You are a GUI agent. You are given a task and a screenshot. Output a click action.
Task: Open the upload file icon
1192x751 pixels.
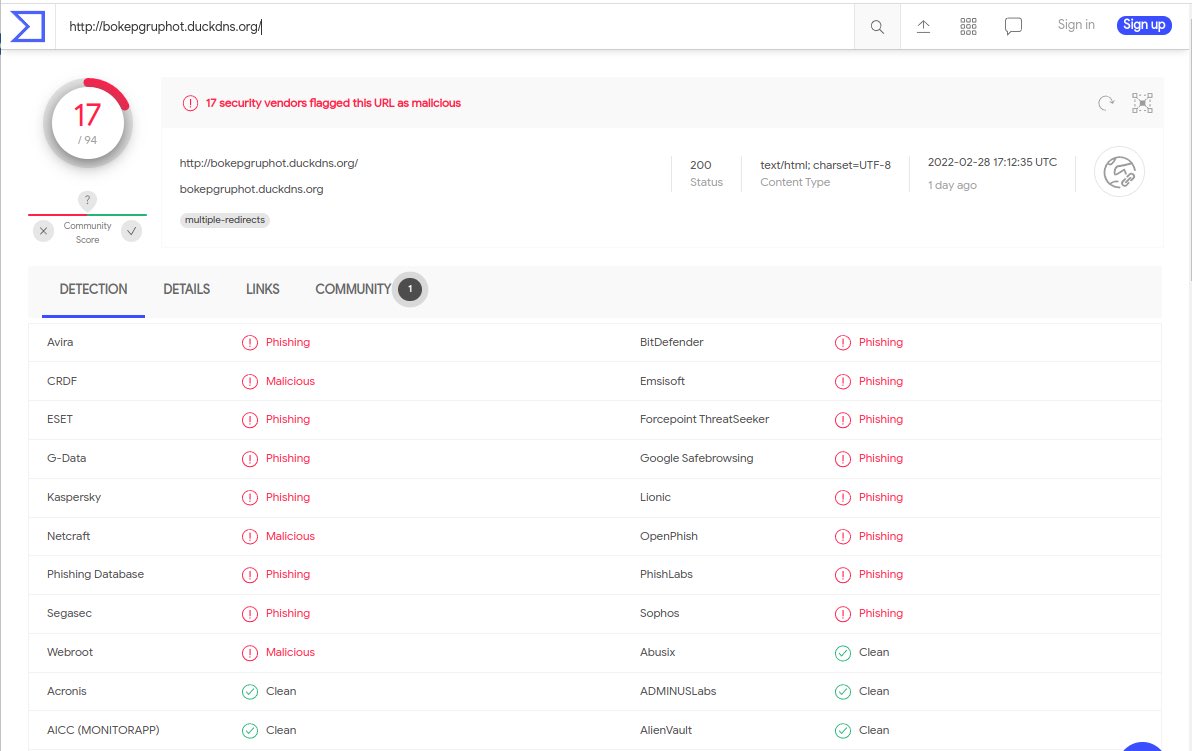click(923, 27)
